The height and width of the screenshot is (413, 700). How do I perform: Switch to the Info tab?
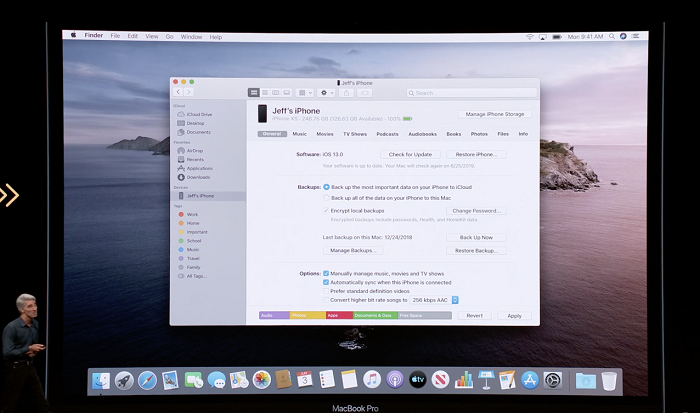point(523,134)
